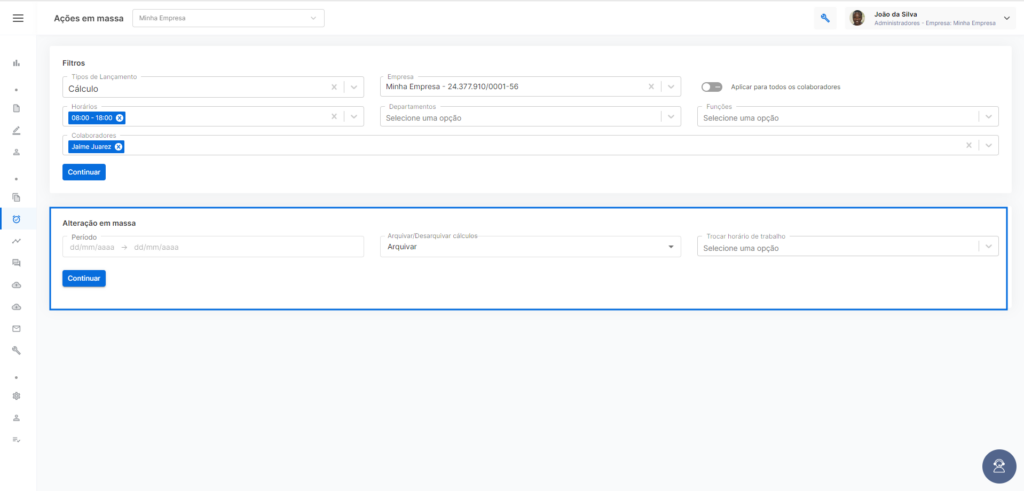Click the Ações em massa page title
1024x491 pixels.
pyautogui.click(x=88, y=18)
